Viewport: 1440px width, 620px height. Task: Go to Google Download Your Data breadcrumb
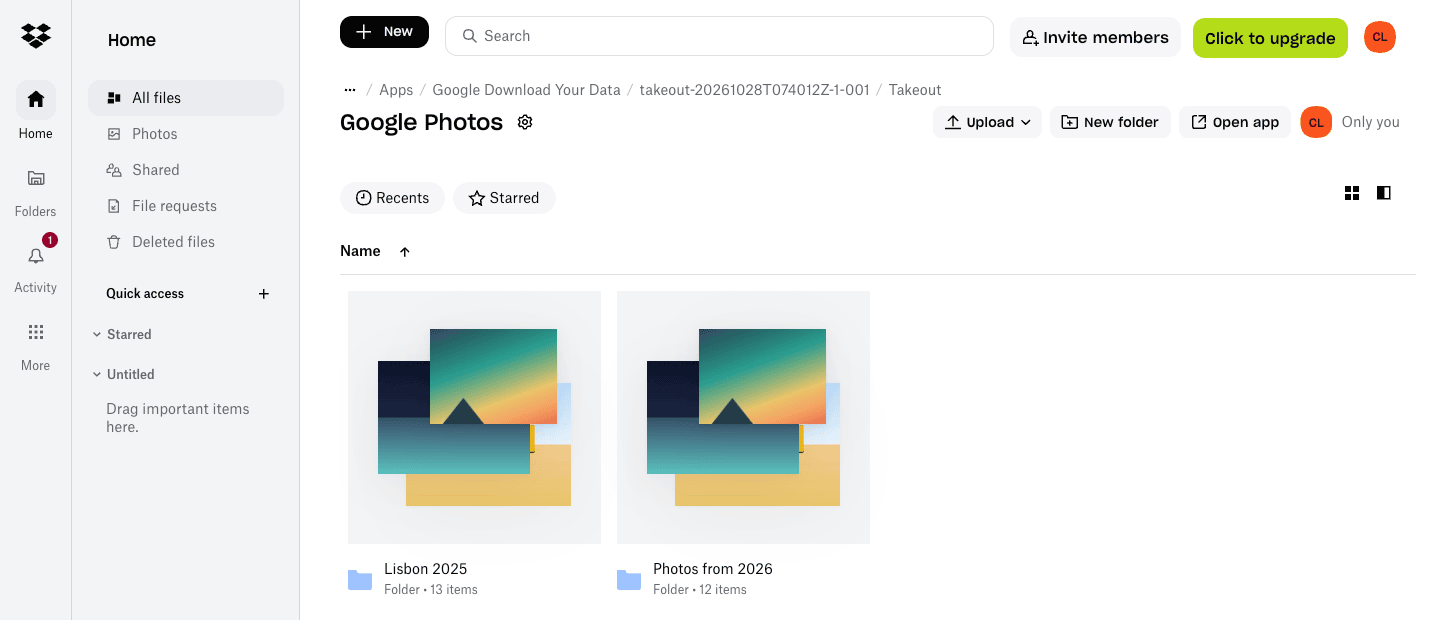tap(526, 90)
